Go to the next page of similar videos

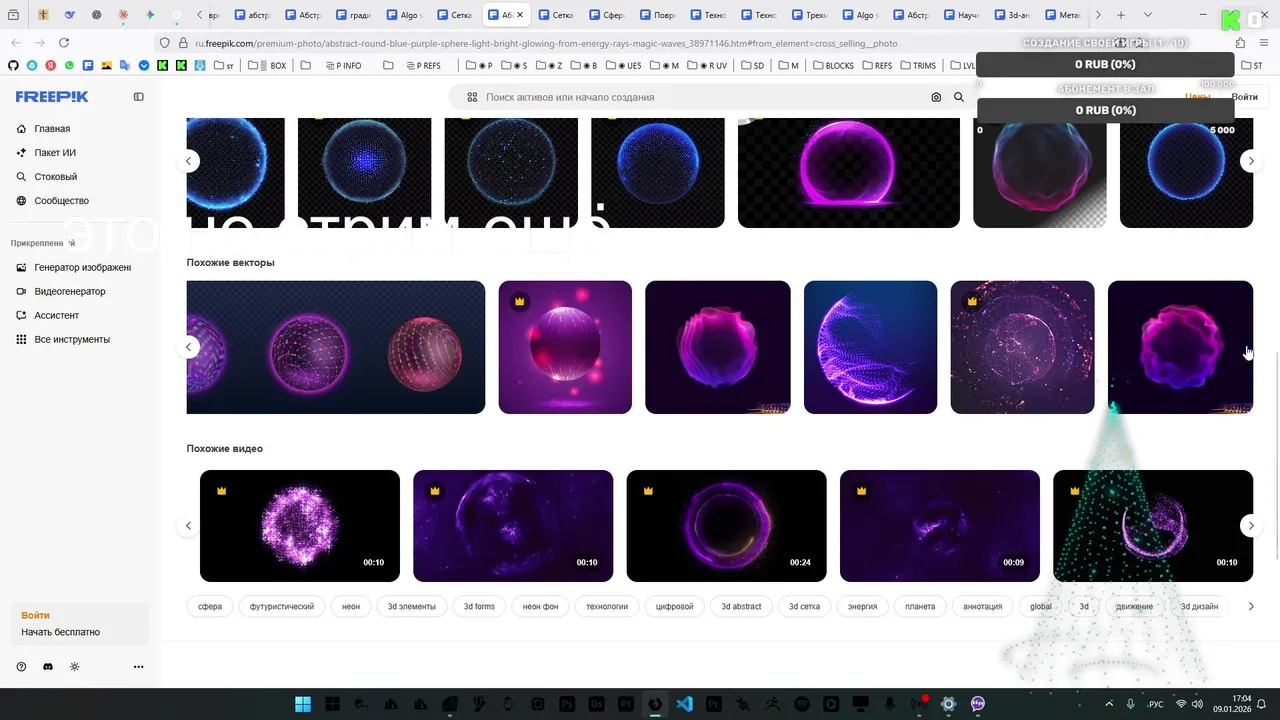[1250, 526]
